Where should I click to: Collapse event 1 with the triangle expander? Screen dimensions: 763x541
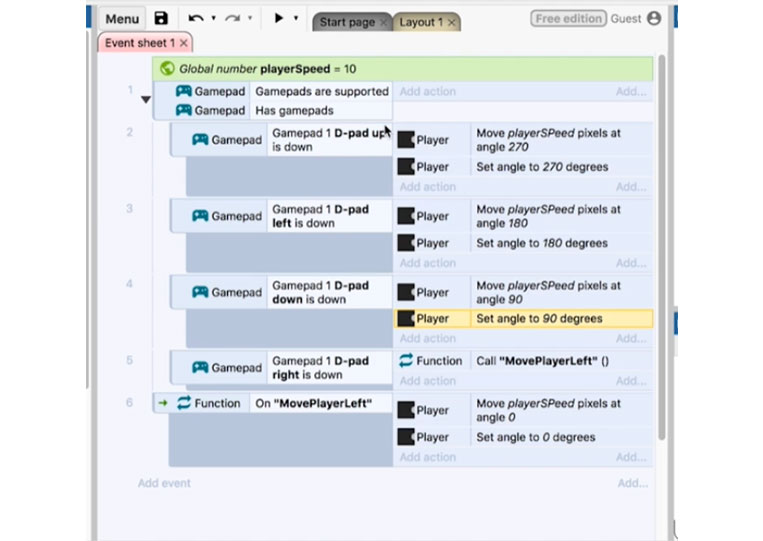pyautogui.click(x=145, y=100)
